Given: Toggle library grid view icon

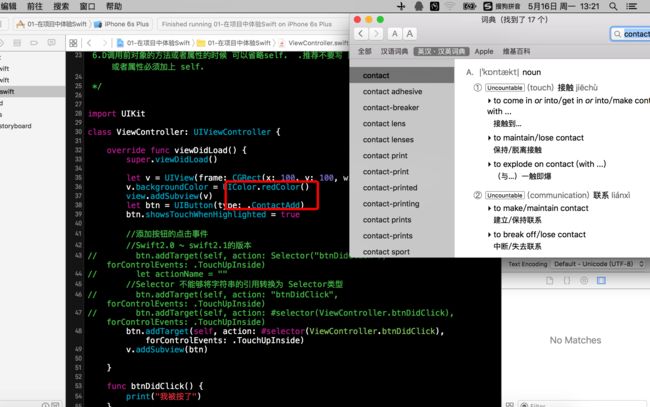Looking at the screenshot, I should point(509,405).
